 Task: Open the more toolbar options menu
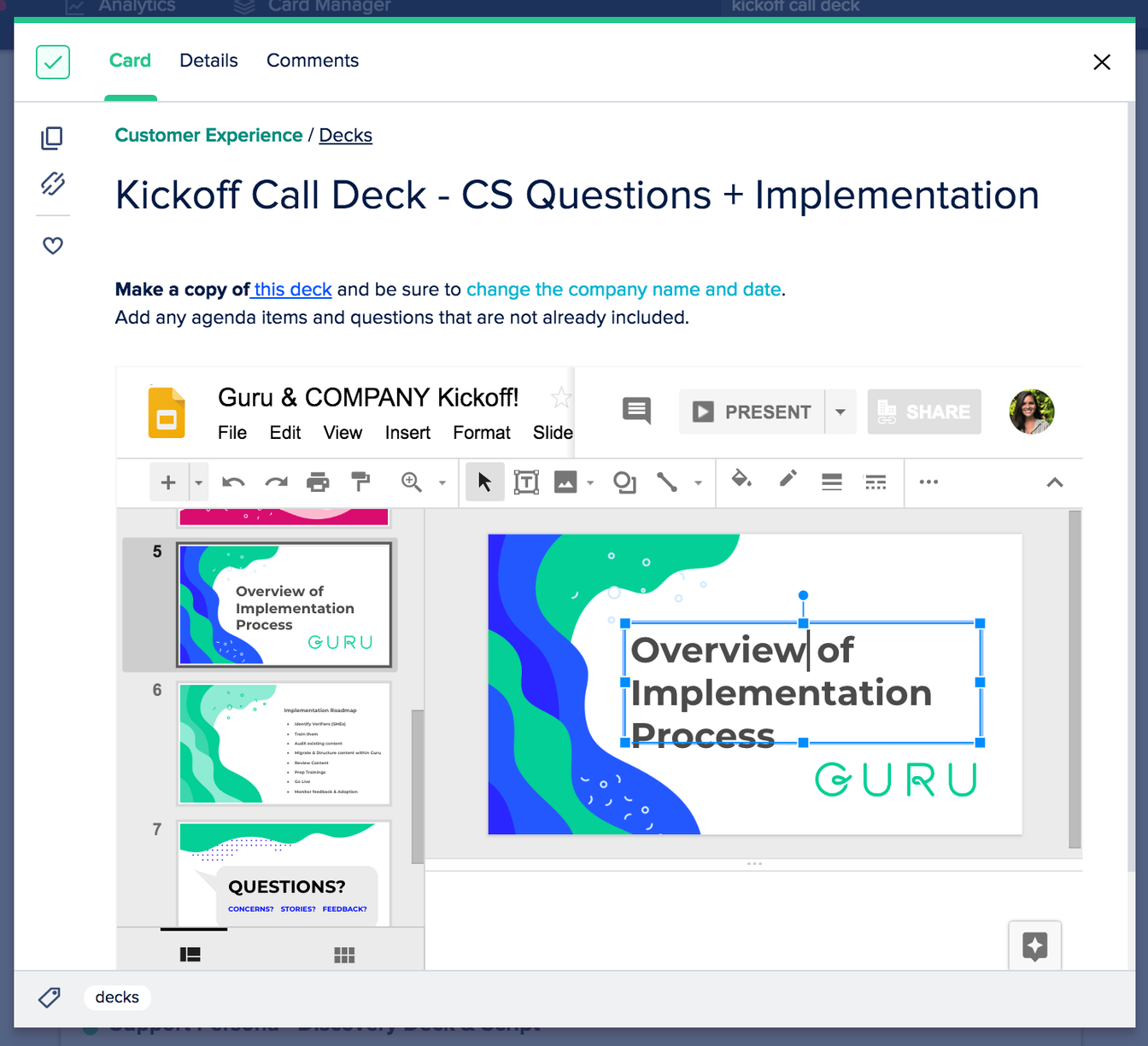click(x=928, y=482)
